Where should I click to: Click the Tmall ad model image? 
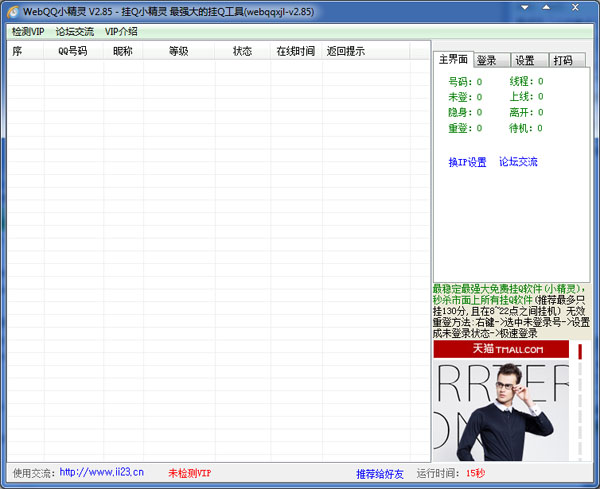[x=501, y=410]
